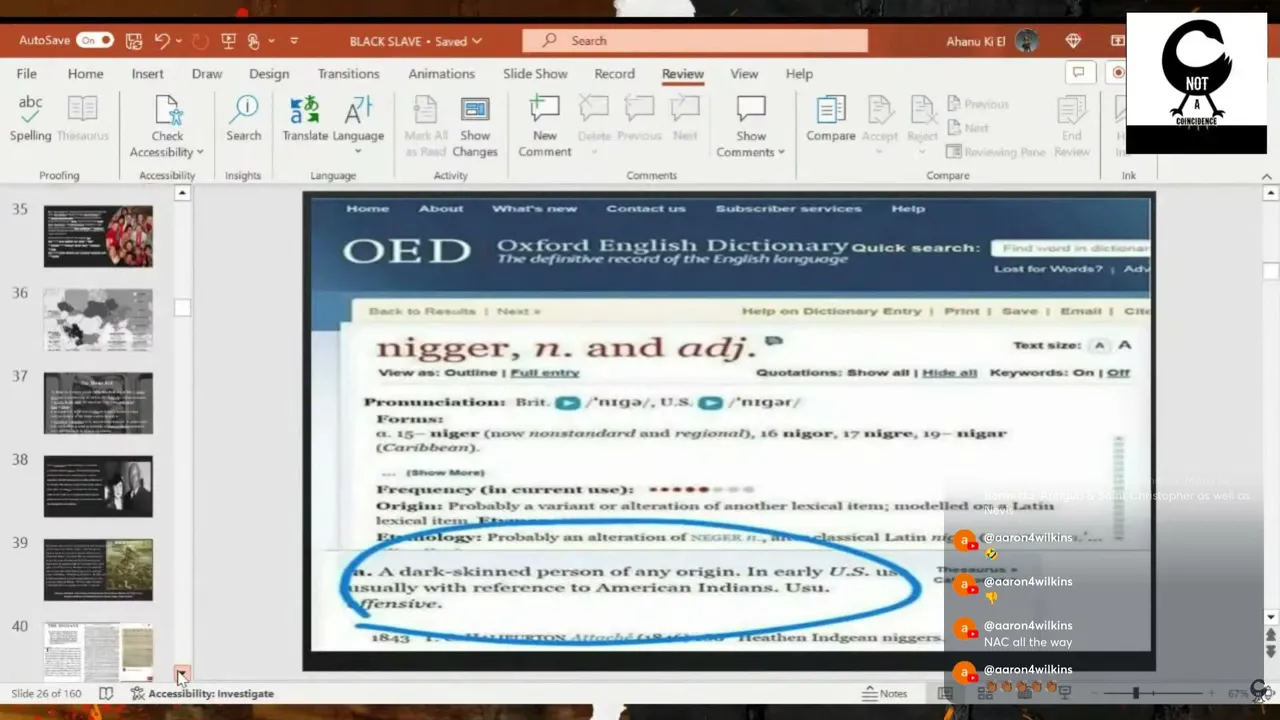Click the spell-check book icon in status bar

(x=106, y=693)
